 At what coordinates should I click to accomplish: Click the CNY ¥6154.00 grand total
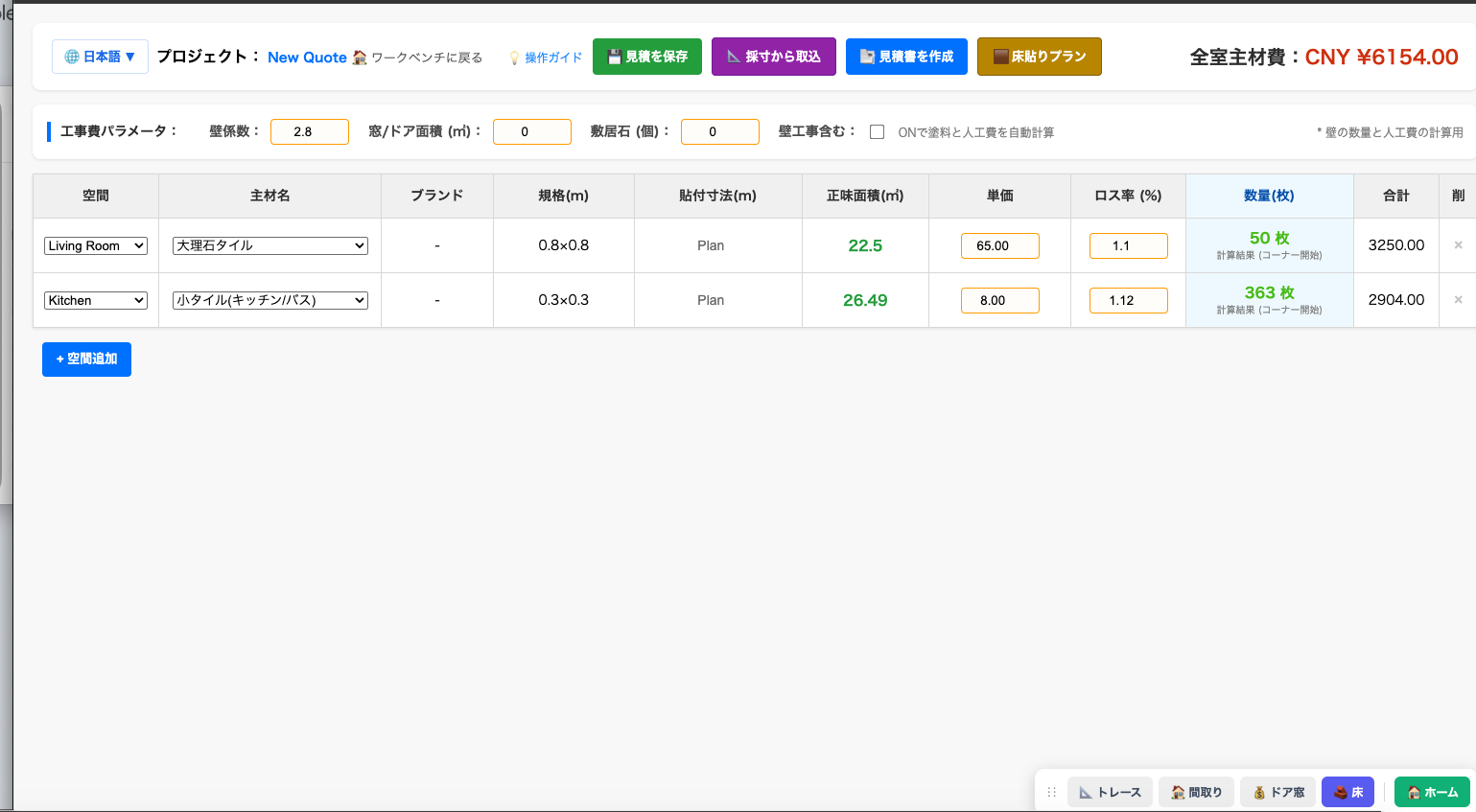point(1382,57)
